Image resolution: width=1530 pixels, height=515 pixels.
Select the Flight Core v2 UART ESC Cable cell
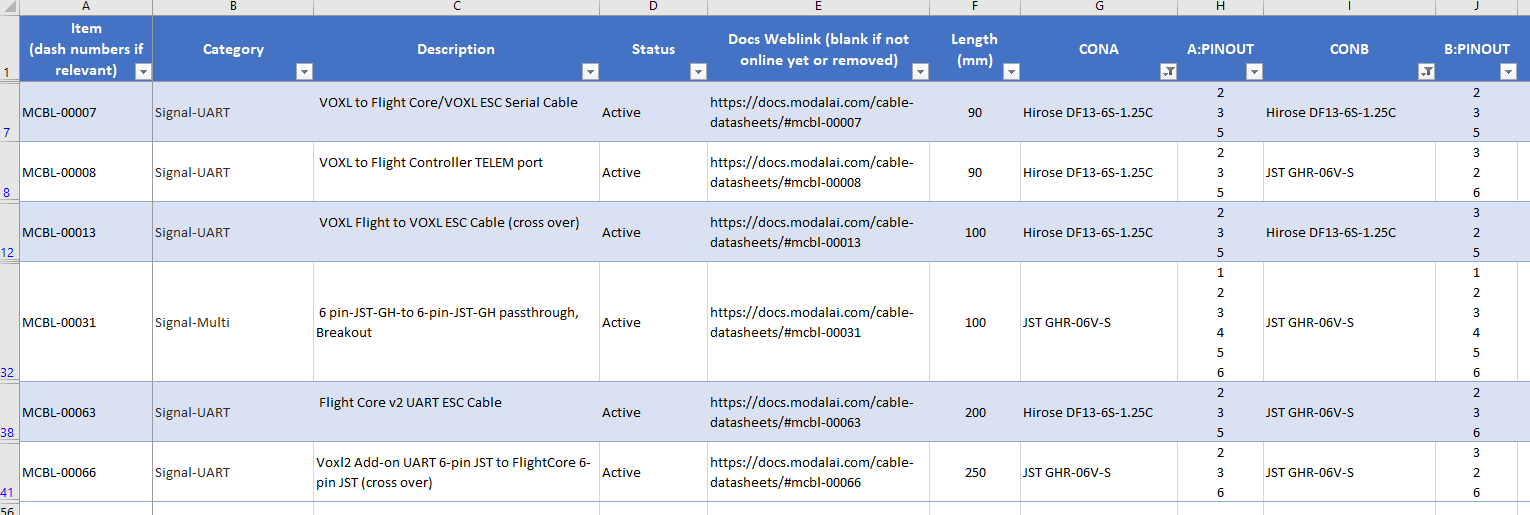[456, 411]
